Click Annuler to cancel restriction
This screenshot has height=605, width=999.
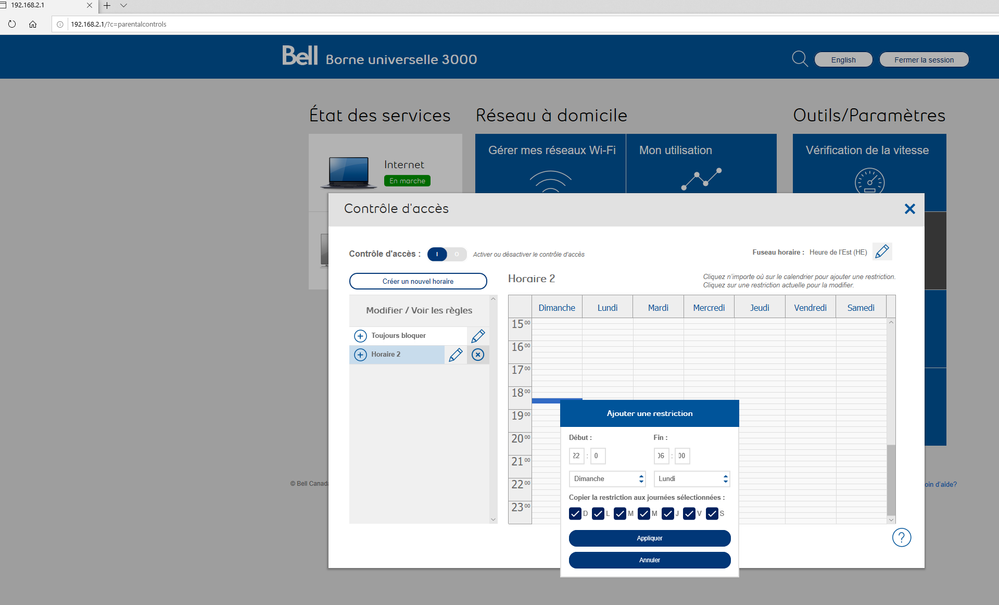[649, 560]
